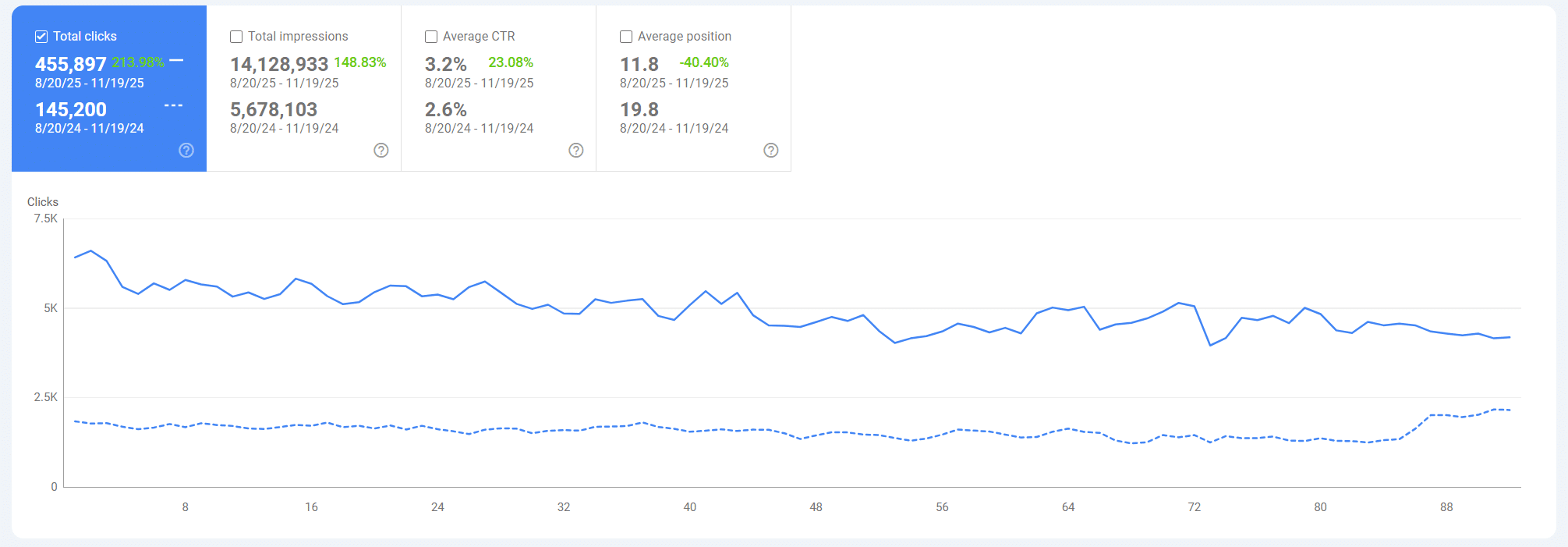Click the Clicks axis title above chart
Image resolution: width=1568 pixels, height=547 pixels.
point(43,202)
